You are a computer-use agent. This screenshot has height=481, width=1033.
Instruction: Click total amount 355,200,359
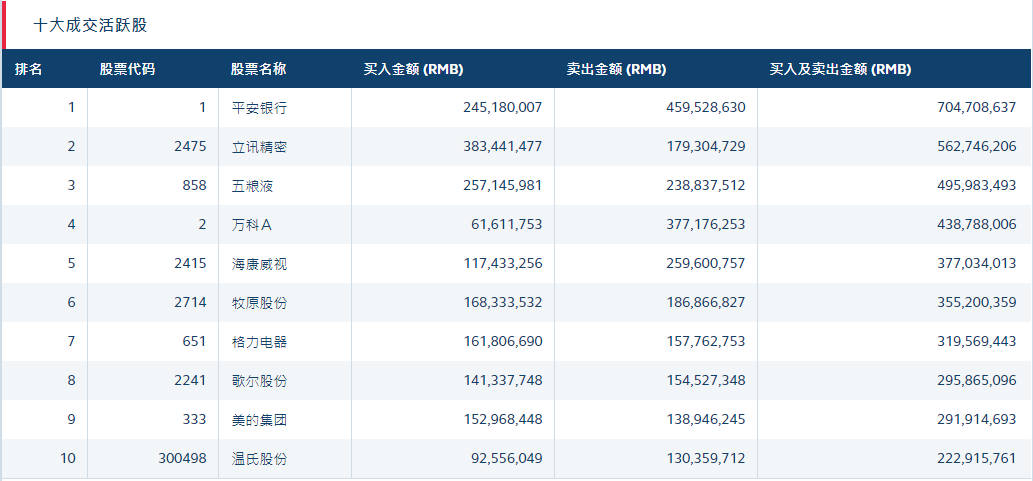[x=976, y=302]
